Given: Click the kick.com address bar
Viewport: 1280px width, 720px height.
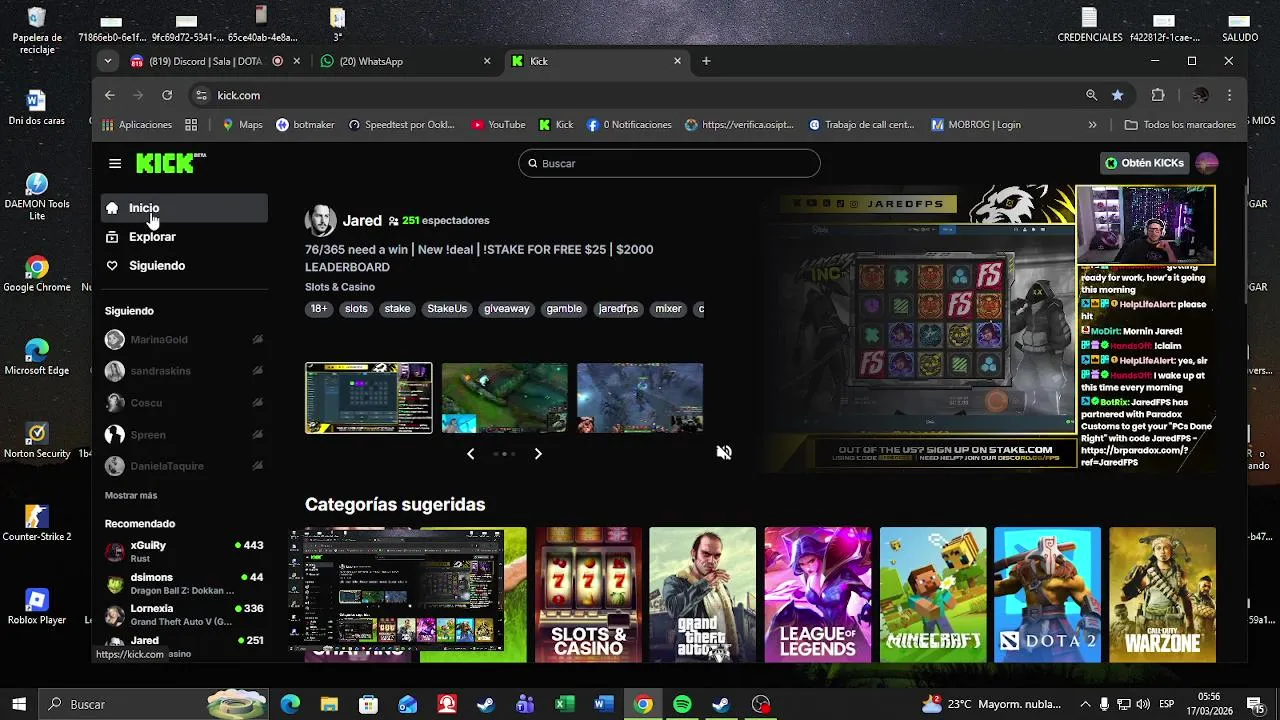Looking at the screenshot, I should point(640,95).
